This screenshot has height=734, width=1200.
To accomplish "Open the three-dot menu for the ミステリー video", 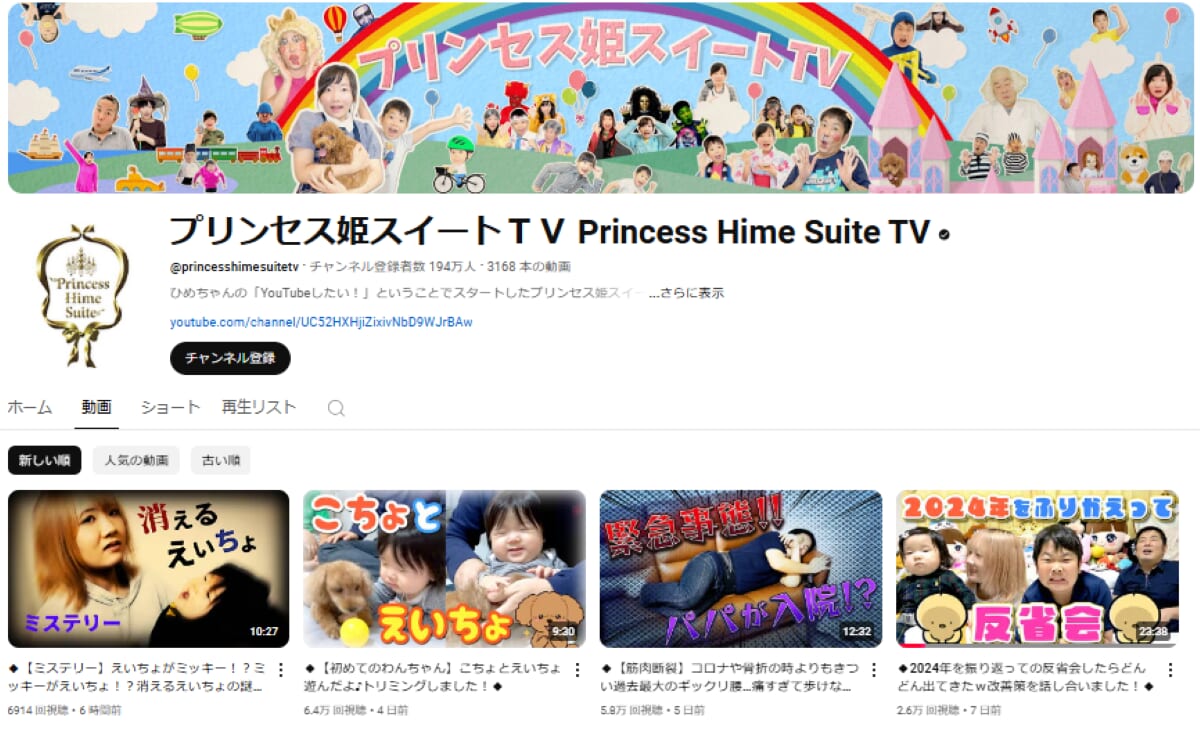I will pos(281,669).
